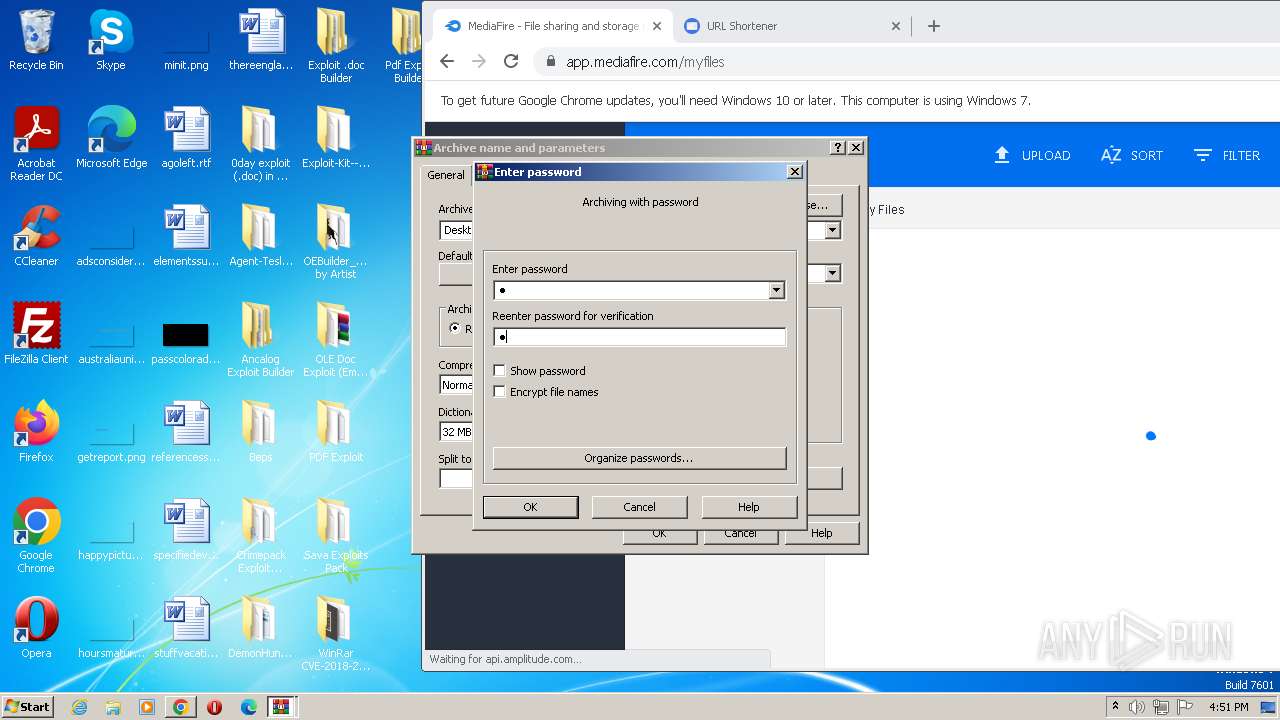
Task: Open the Windows Start menu
Action: (x=28, y=707)
